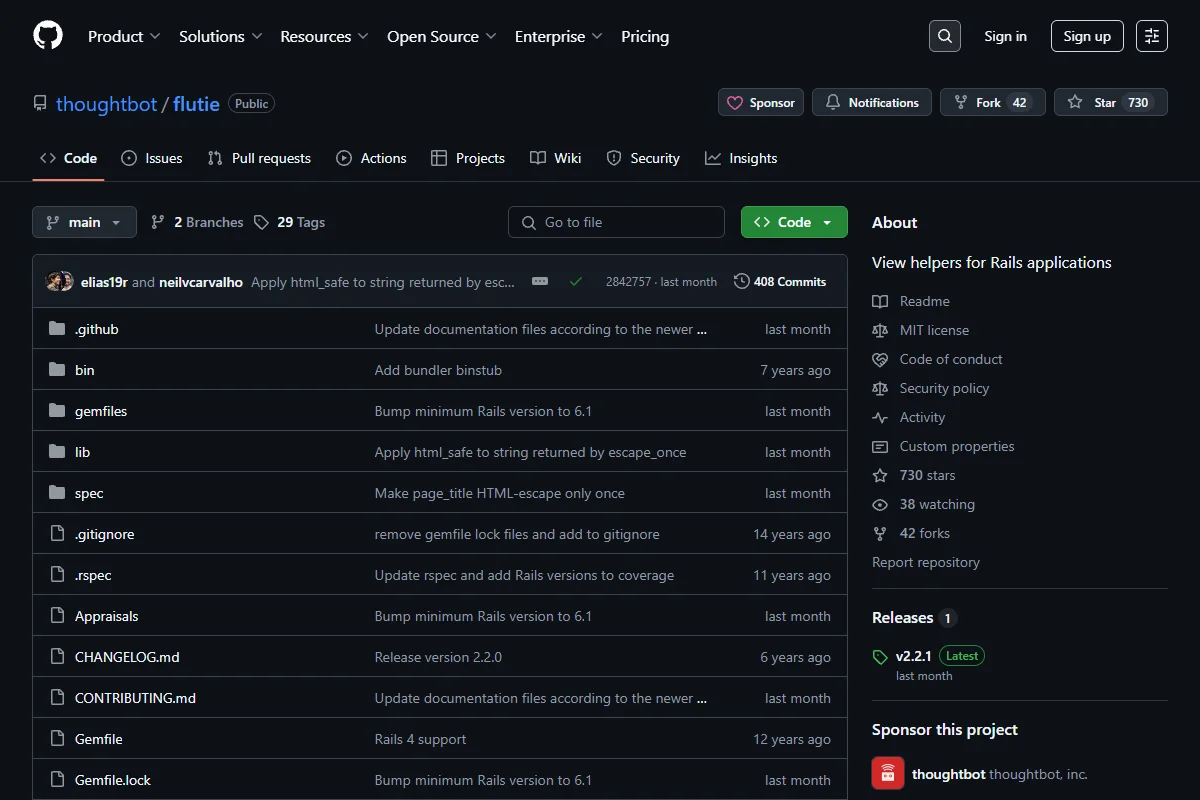Click the green check commit status icon
The width and height of the screenshot is (1200, 800).
[x=576, y=282]
